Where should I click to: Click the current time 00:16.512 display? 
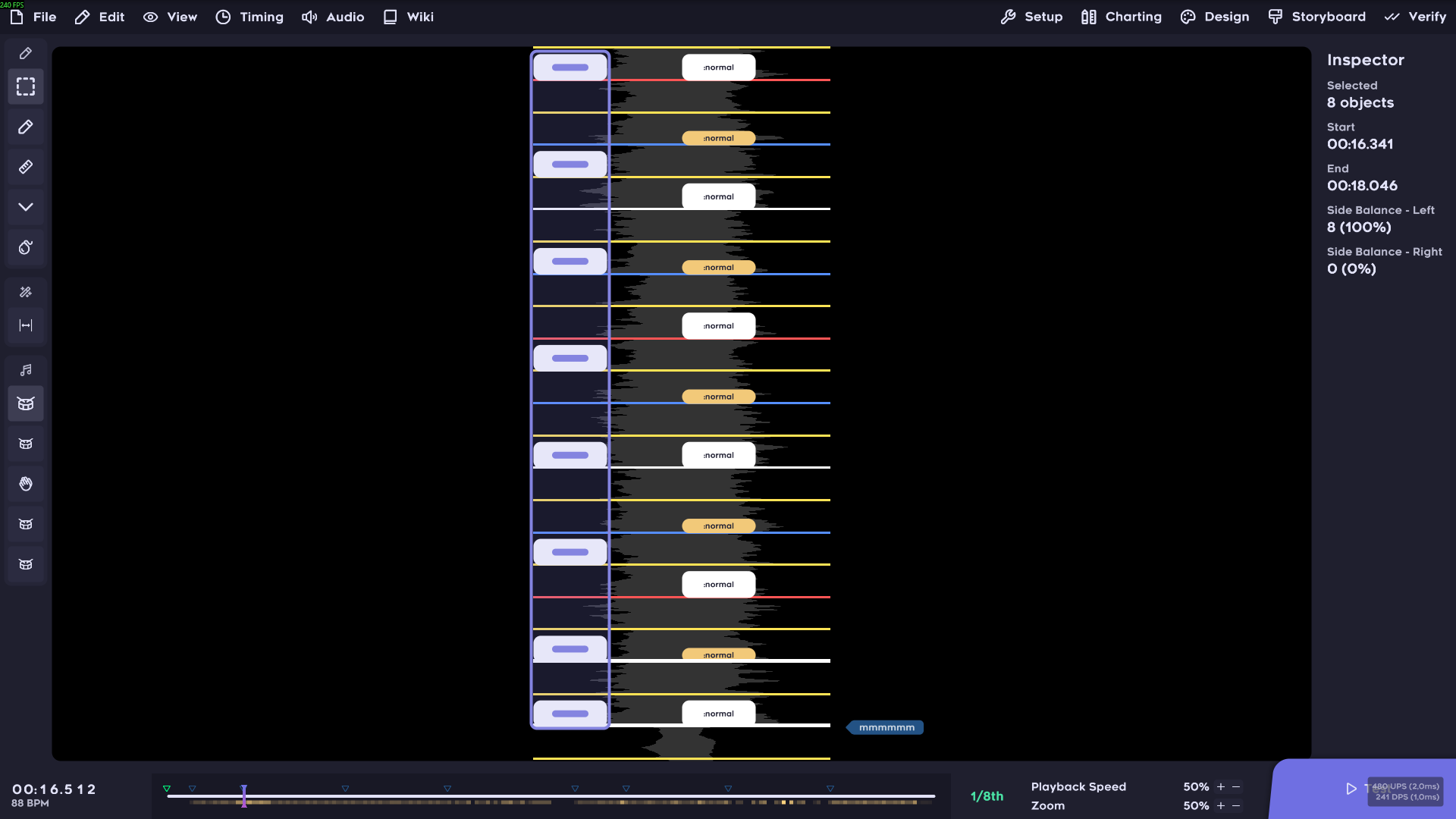point(55,789)
